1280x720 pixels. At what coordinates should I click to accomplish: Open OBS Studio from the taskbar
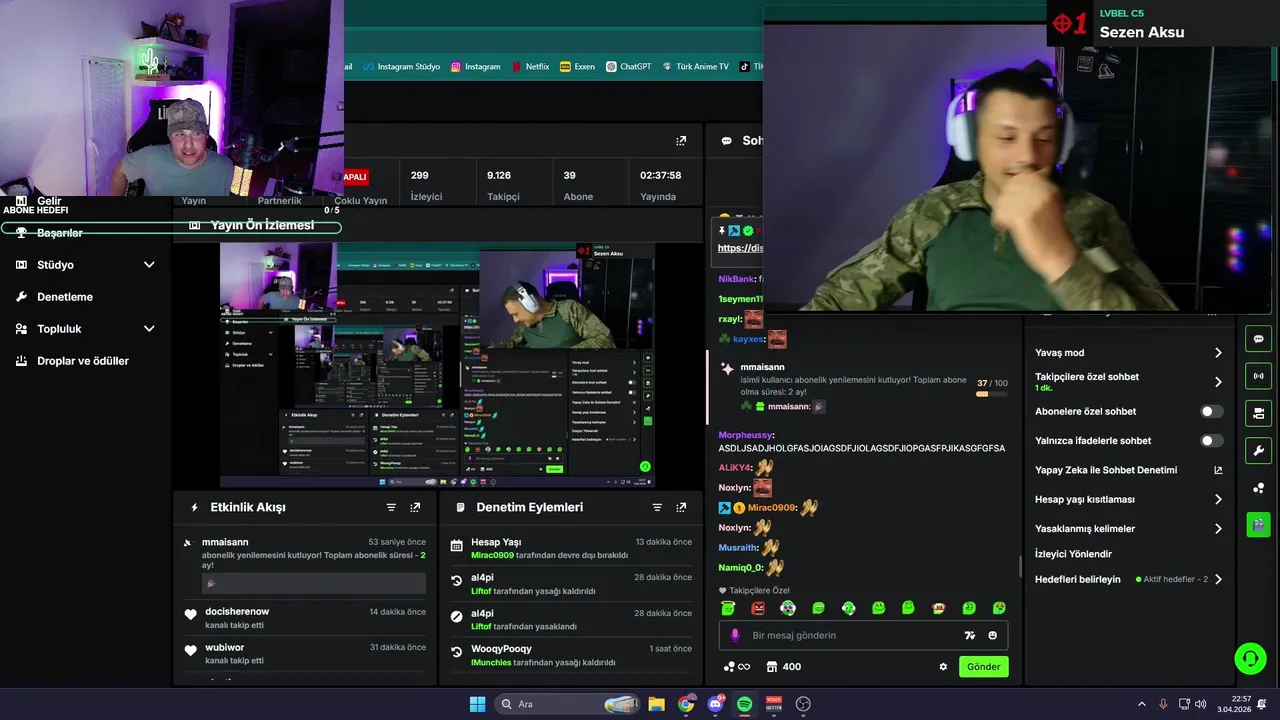[x=803, y=704]
